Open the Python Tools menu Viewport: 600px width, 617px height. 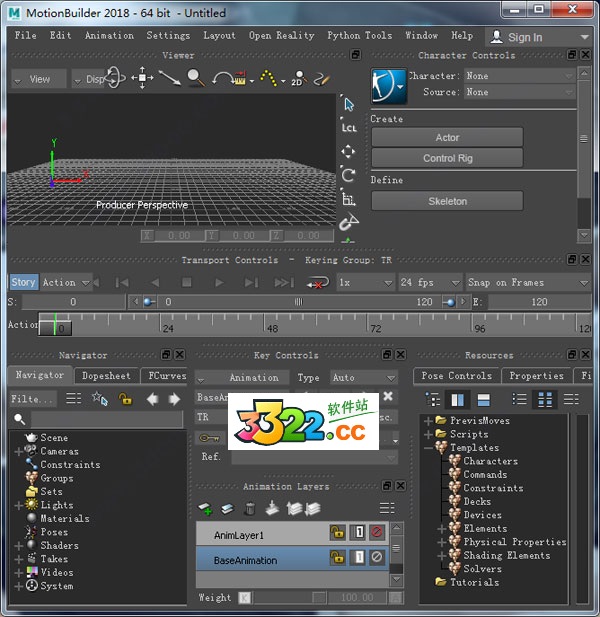(360, 35)
